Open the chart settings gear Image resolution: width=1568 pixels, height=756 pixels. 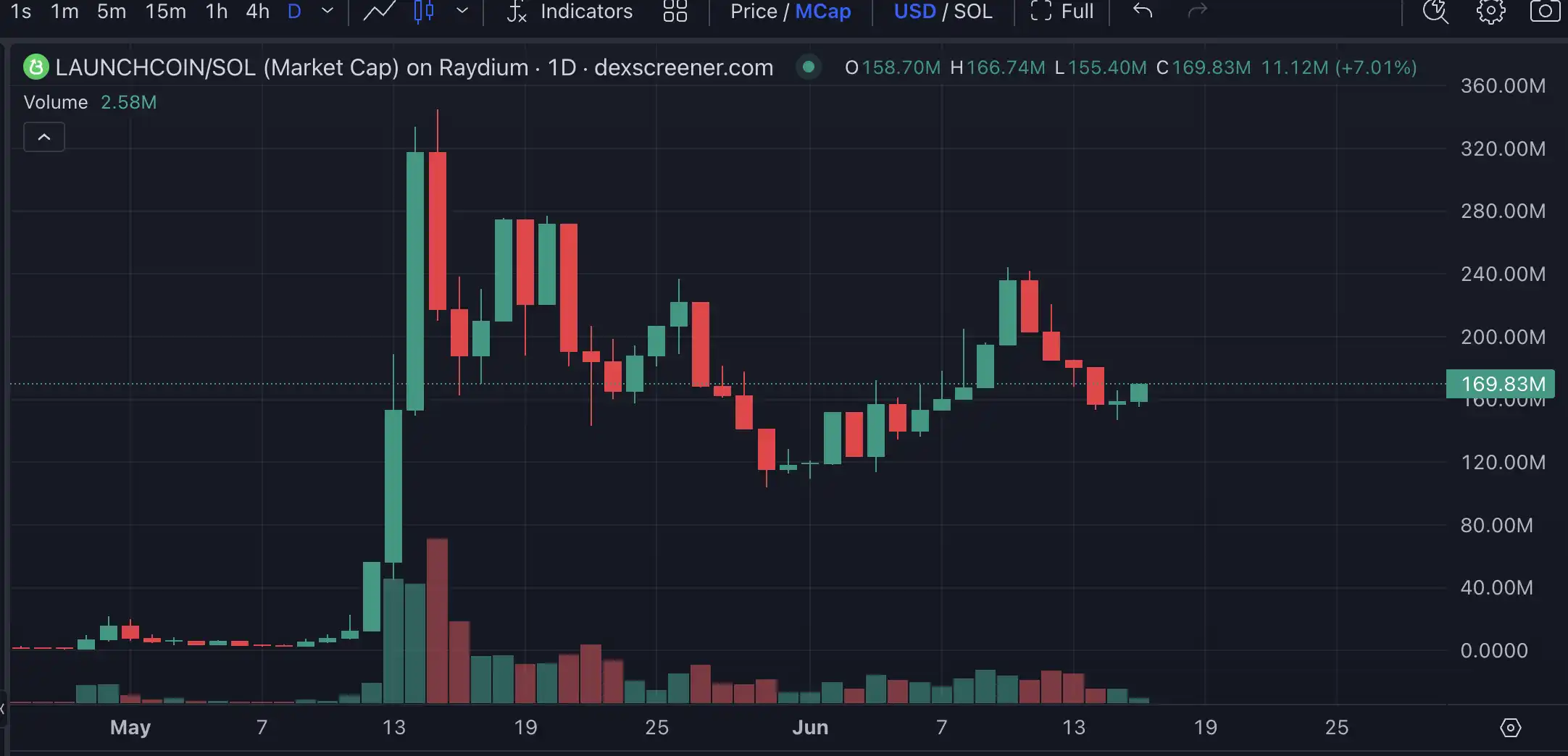point(1490,12)
